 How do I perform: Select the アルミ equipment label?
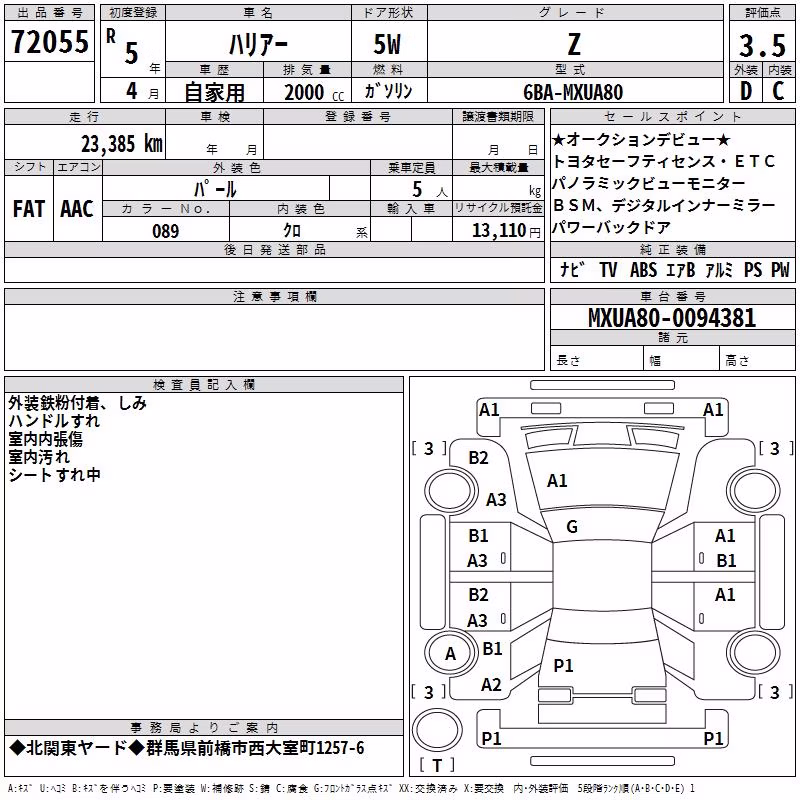(x=719, y=269)
